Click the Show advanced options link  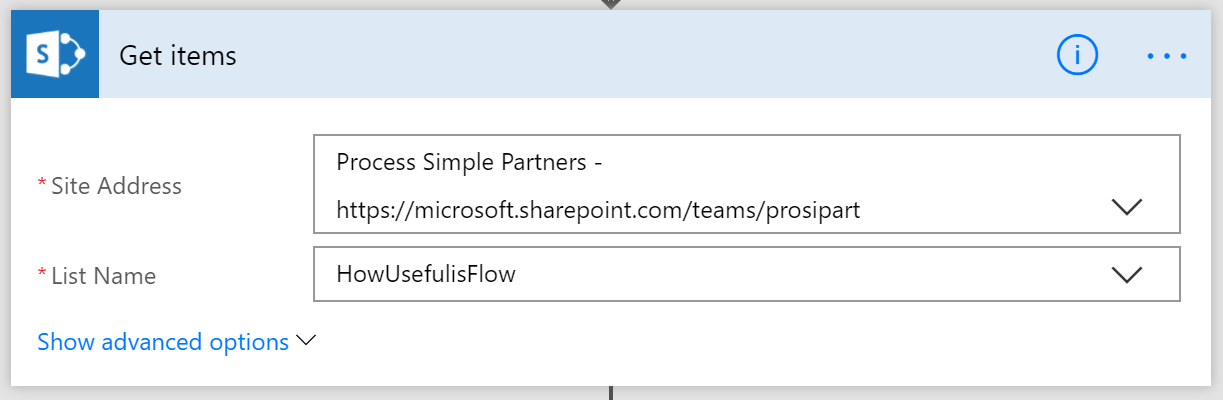point(163,342)
